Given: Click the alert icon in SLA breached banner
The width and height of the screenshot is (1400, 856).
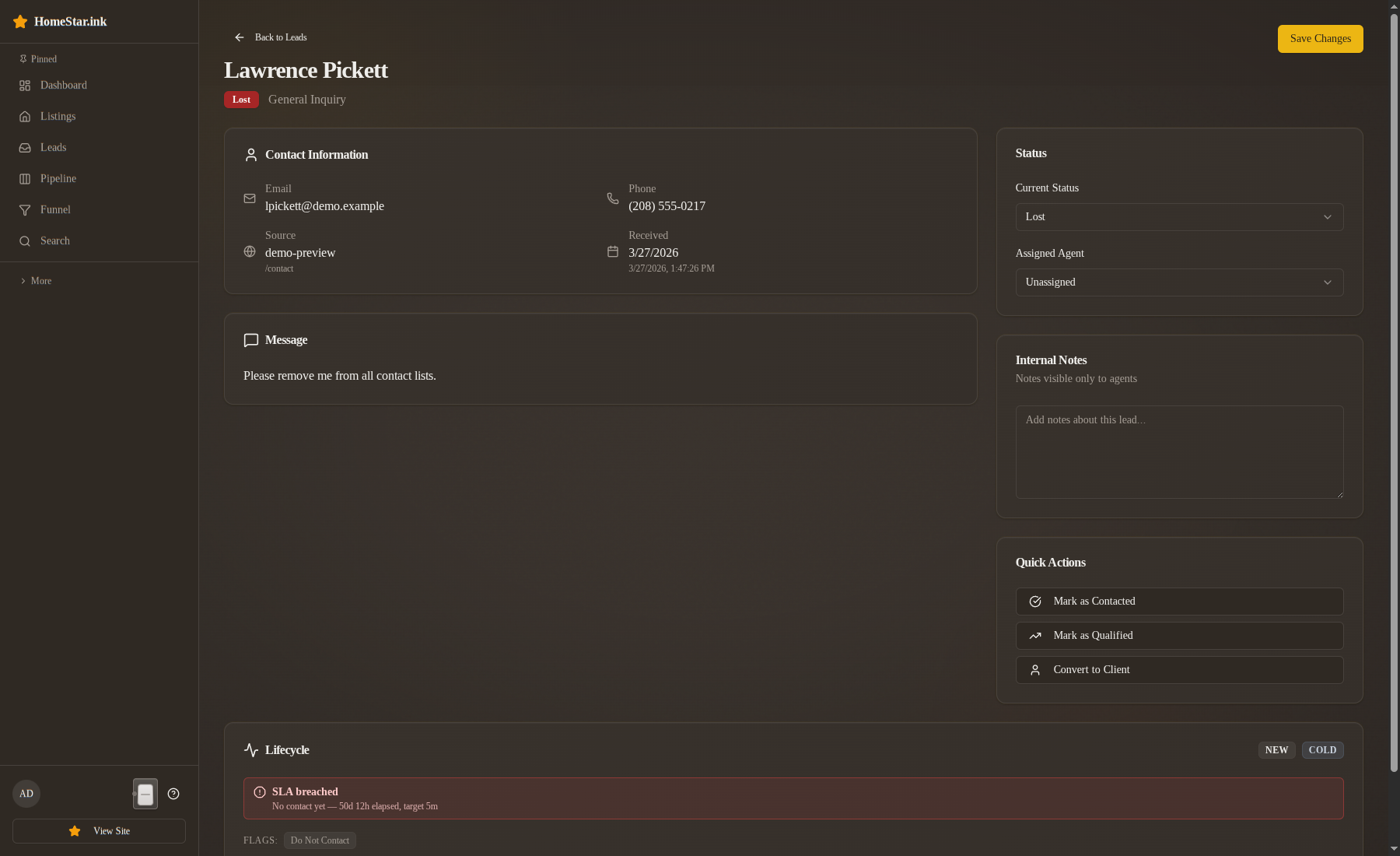Looking at the screenshot, I should pyautogui.click(x=260, y=792).
